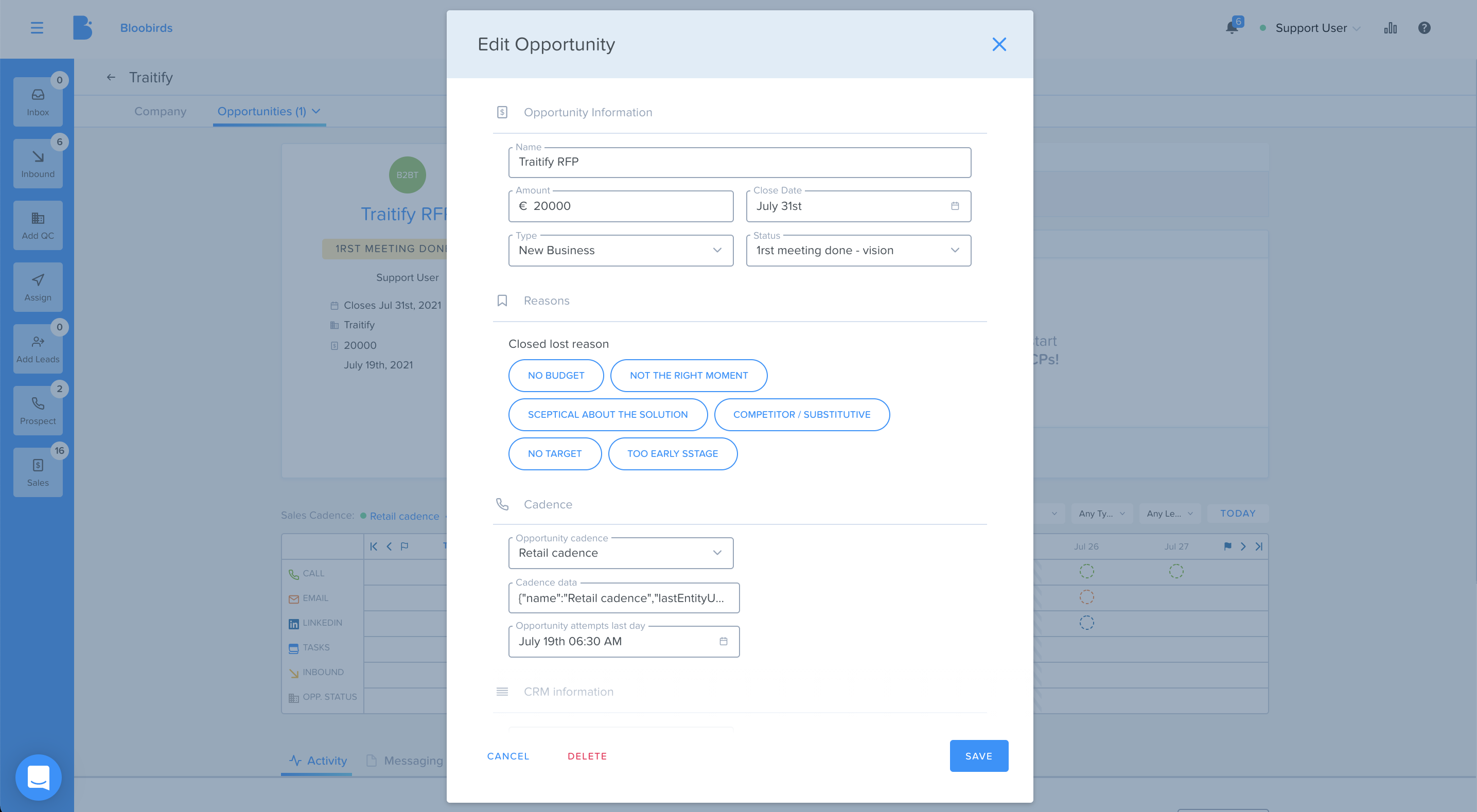Click the TODAY button
Image resolution: width=1477 pixels, height=812 pixels.
tap(1238, 514)
